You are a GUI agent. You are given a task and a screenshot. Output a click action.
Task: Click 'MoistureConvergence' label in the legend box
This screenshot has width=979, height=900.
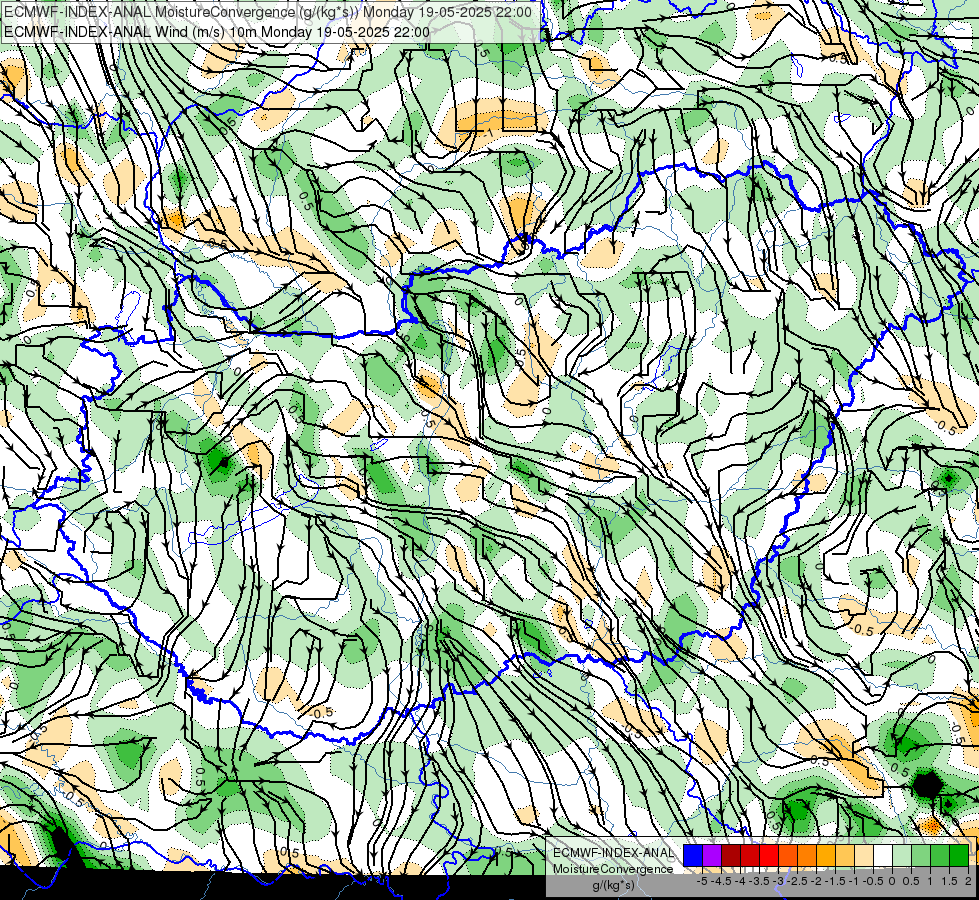613,869
